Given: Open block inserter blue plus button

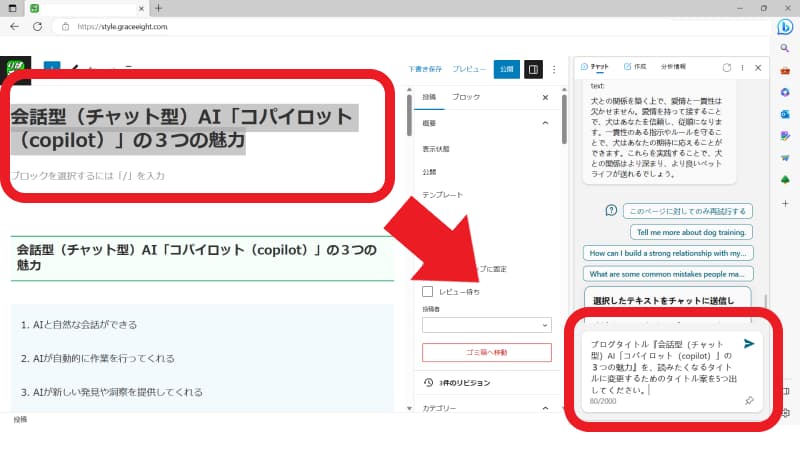Looking at the screenshot, I should tap(52, 67).
